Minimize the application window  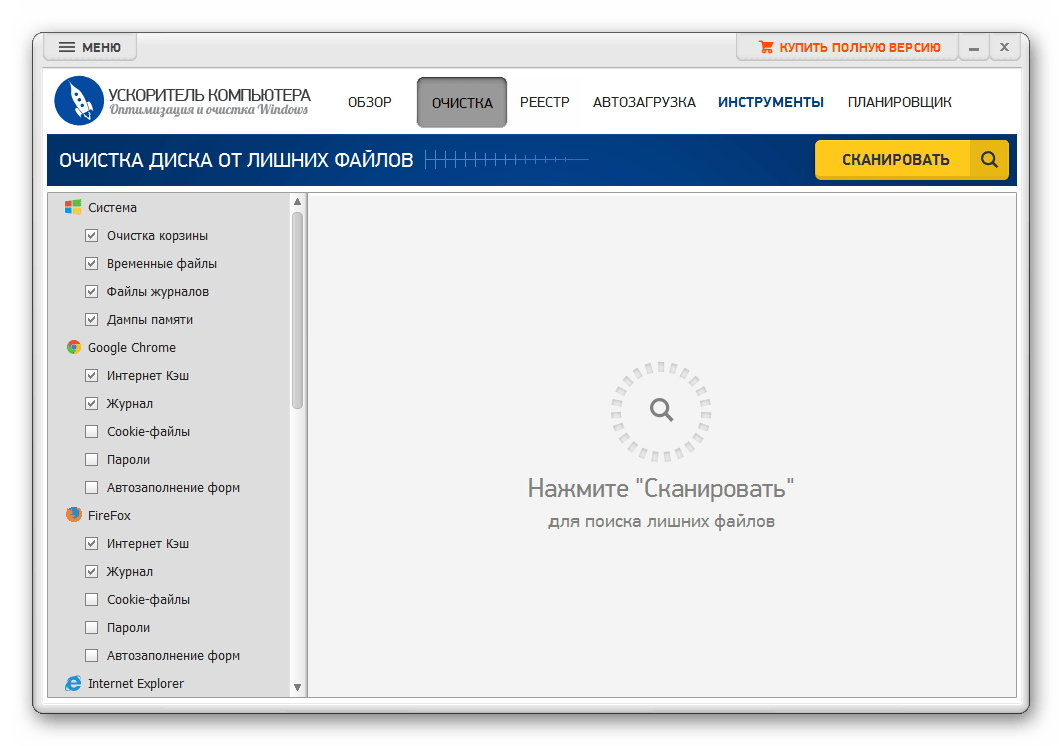tap(974, 47)
